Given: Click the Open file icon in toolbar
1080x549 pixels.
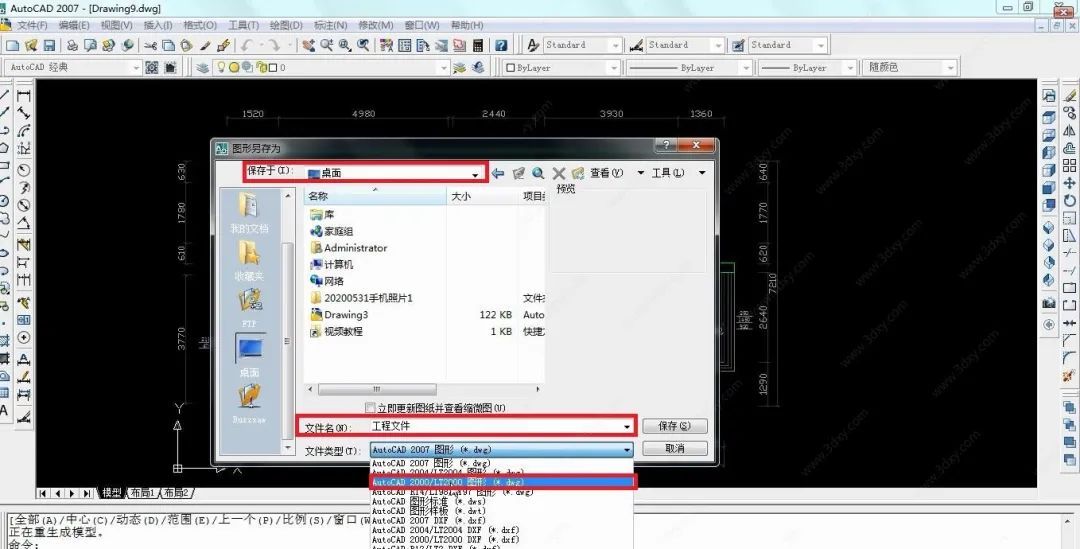Looking at the screenshot, I should pos(31,45).
